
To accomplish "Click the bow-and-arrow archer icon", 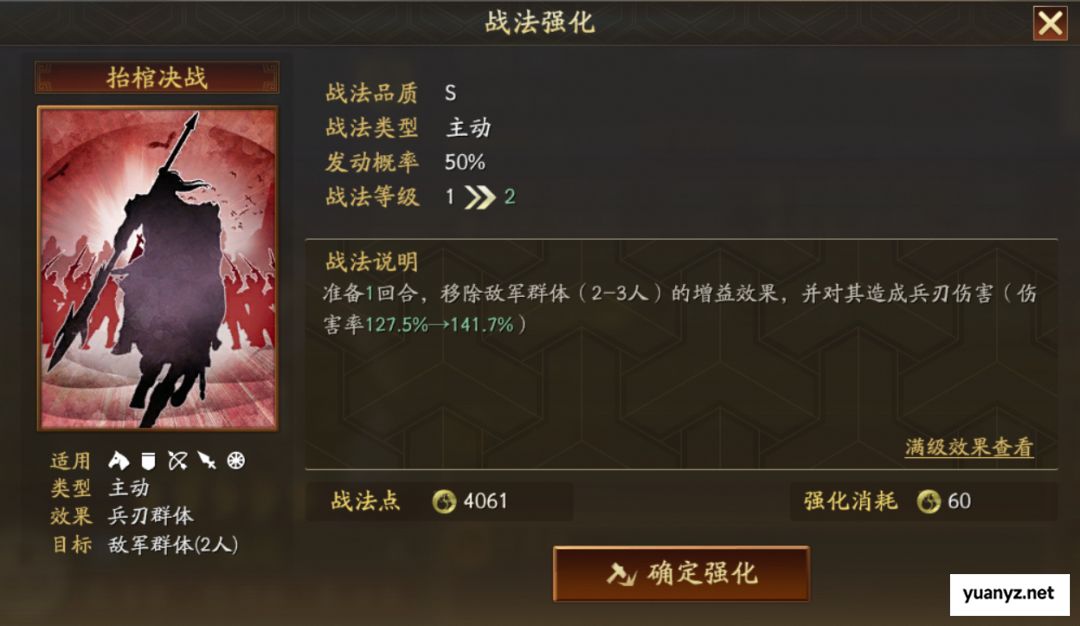I will click(x=178, y=461).
